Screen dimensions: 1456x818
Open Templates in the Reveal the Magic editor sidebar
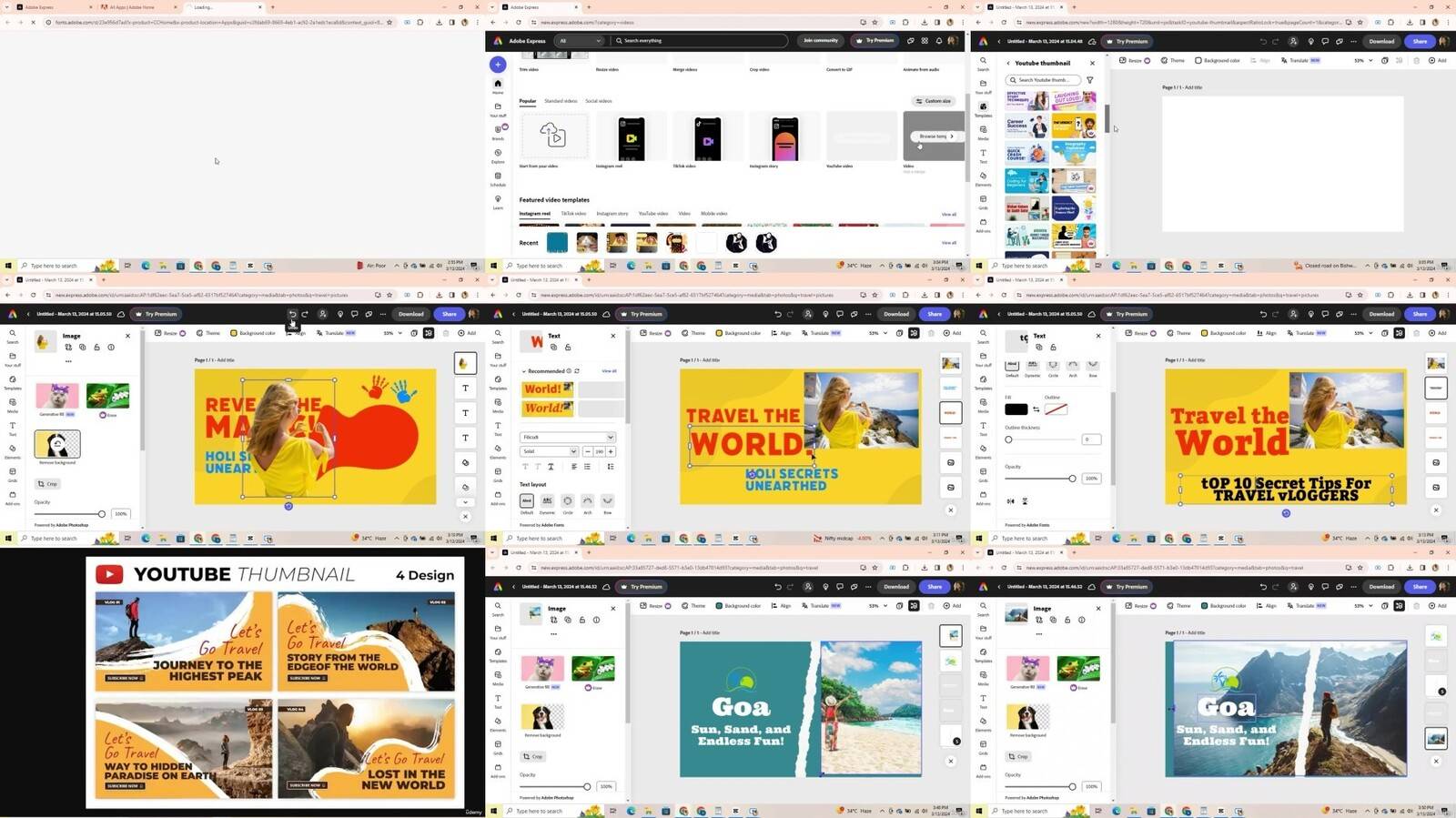[13, 382]
